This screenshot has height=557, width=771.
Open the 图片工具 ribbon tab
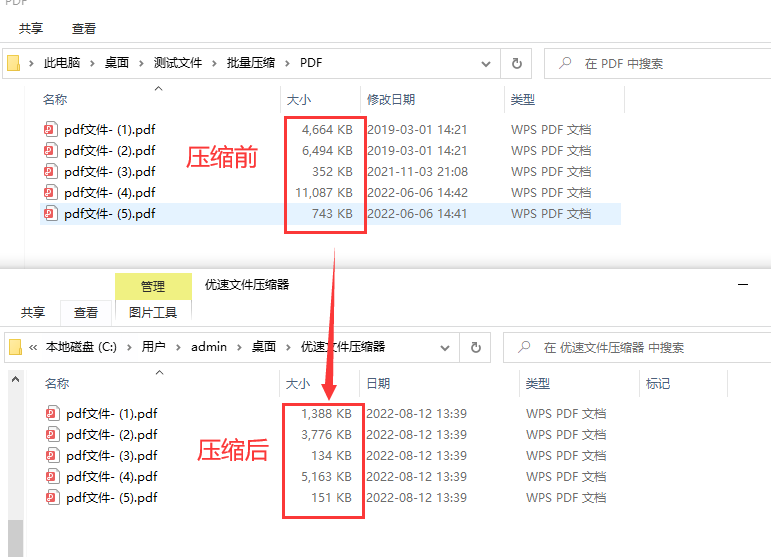pyautogui.click(x=153, y=313)
